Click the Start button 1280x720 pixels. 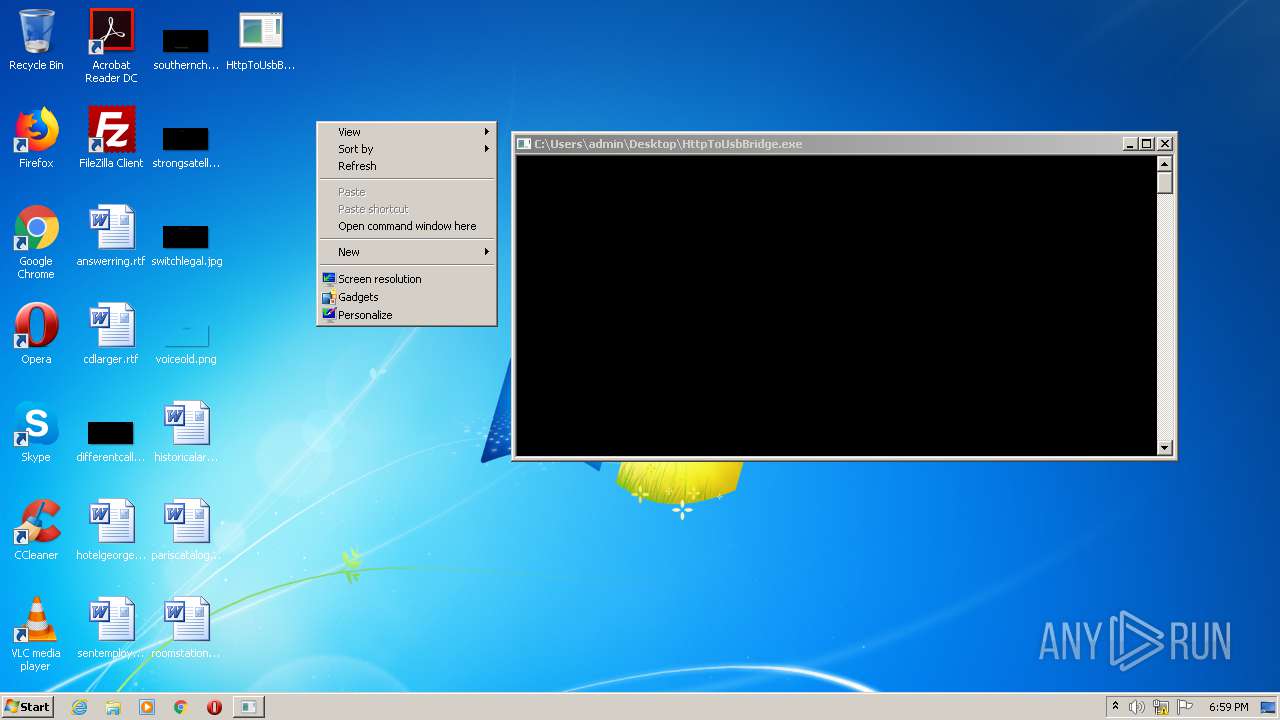(x=27, y=707)
